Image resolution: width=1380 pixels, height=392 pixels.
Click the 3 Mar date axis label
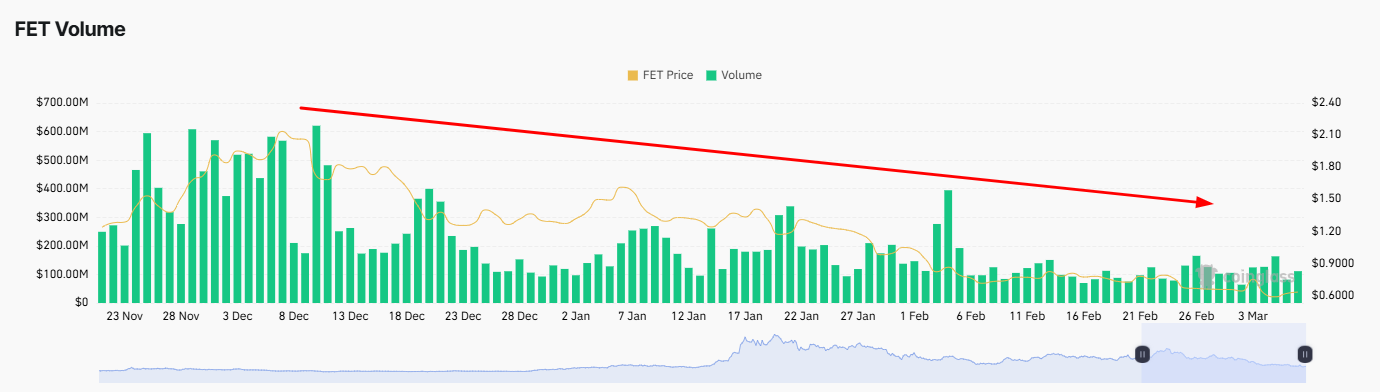(1252, 316)
